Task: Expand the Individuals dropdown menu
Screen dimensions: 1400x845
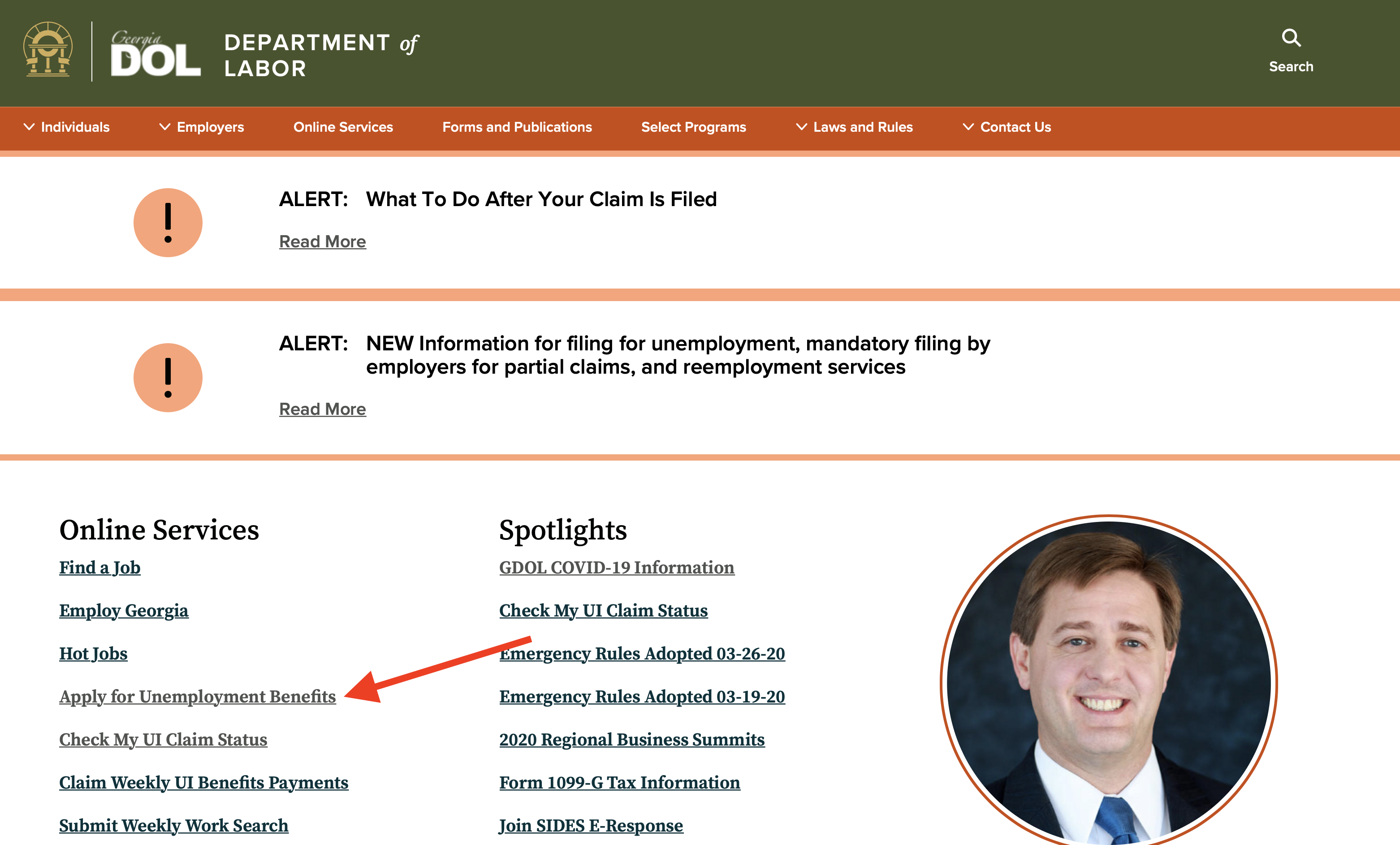Action: point(66,127)
